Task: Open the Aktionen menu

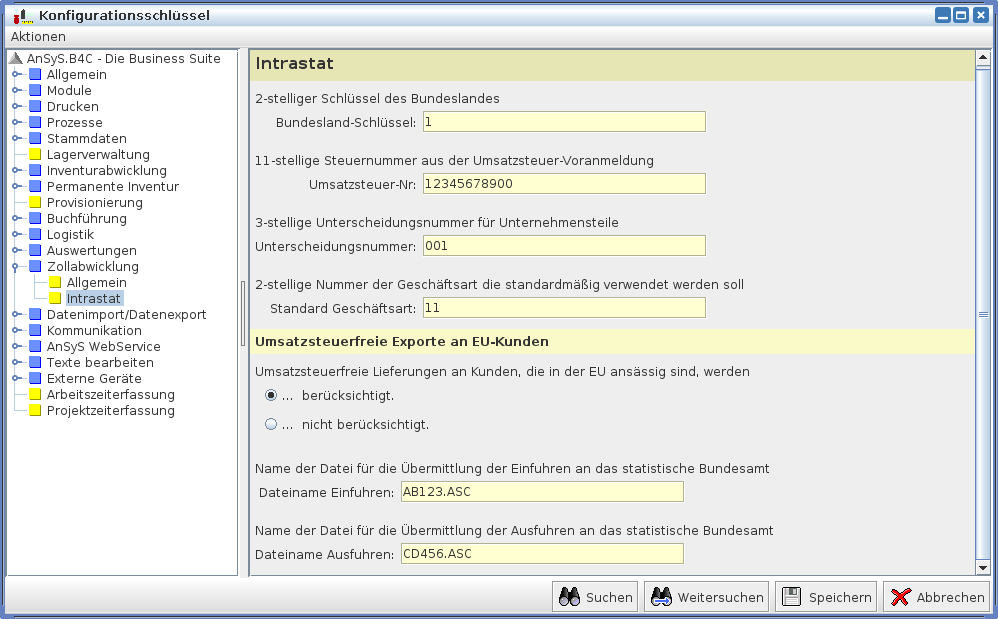Action: (x=38, y=36)
